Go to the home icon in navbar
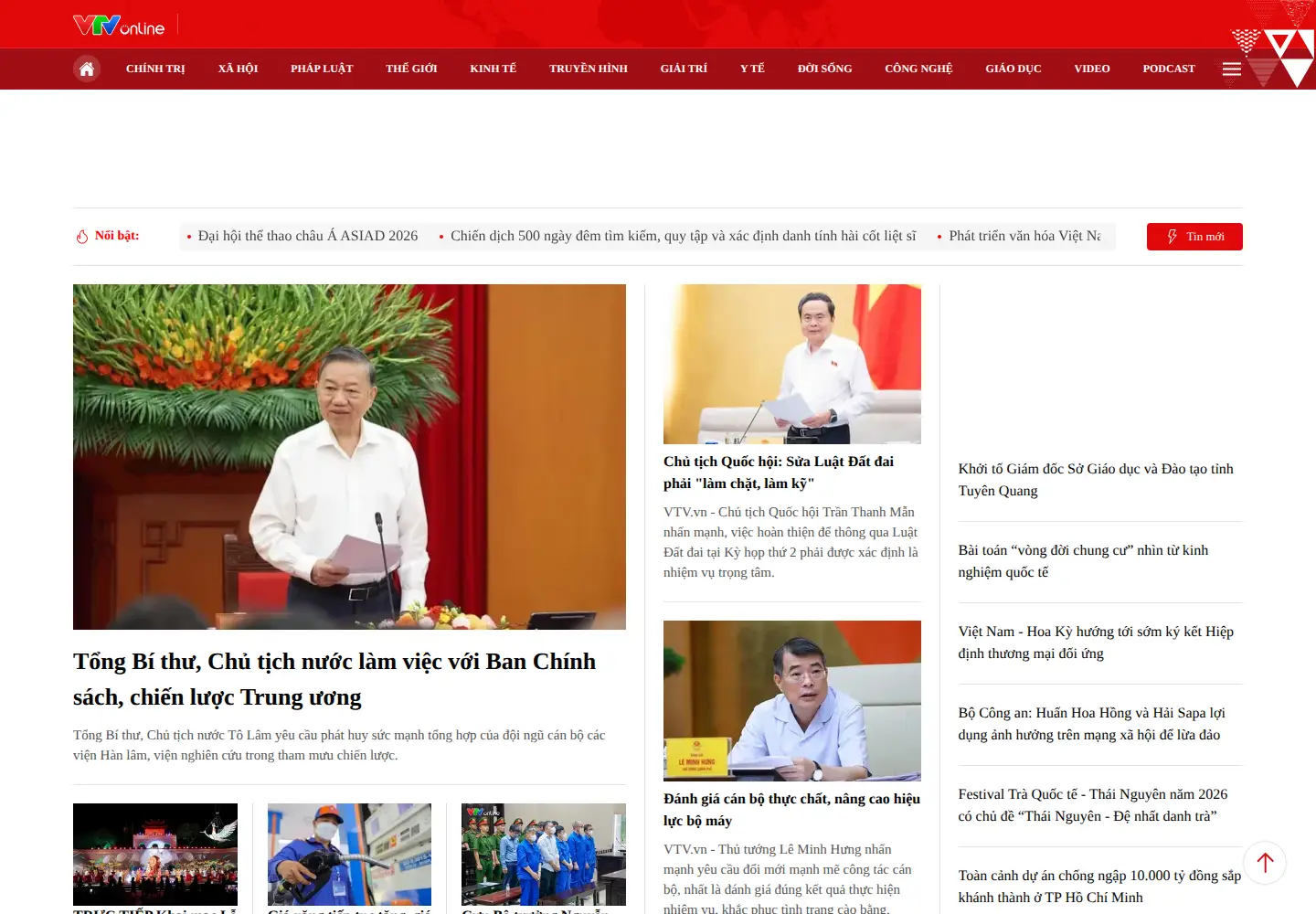Screen dimensions: 1316x914 87,69
